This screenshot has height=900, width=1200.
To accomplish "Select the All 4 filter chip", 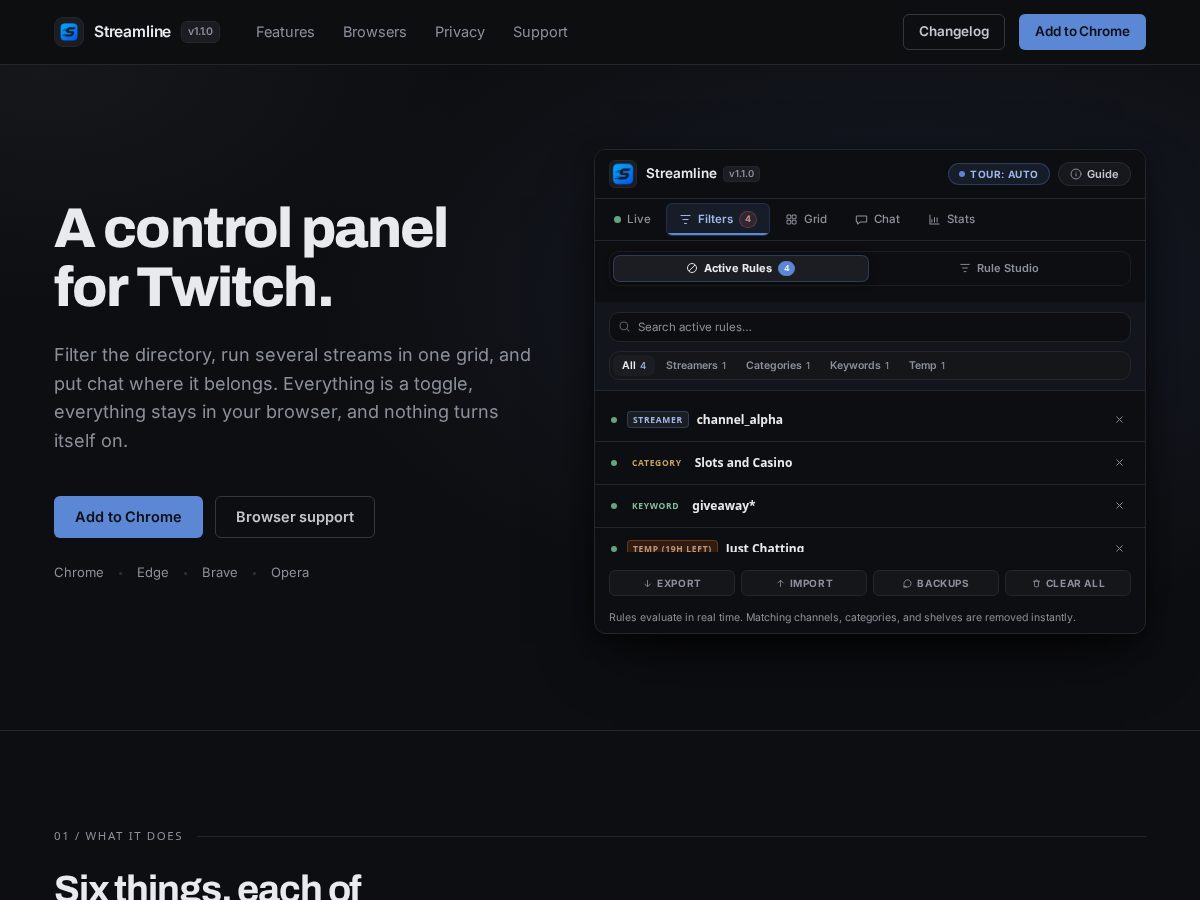I will pos(634,365).
